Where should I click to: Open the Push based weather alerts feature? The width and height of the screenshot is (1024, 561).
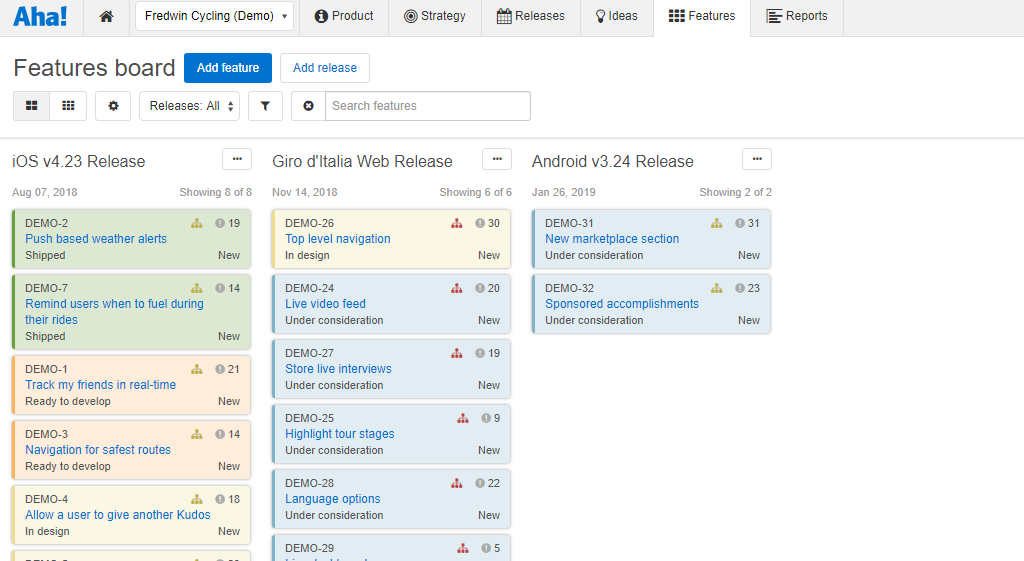(x=96, y=239)
